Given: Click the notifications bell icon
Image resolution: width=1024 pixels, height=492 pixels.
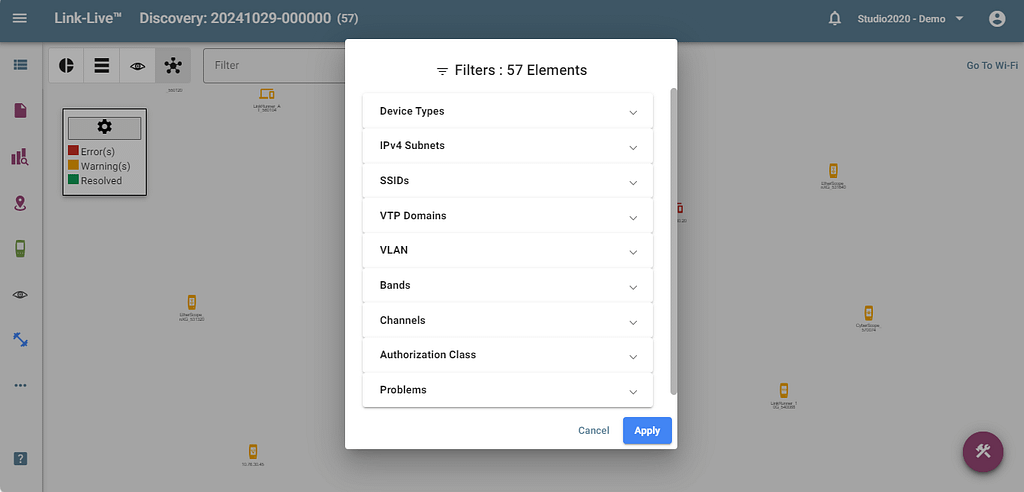Looking at the screenshot, I should 835,19.
